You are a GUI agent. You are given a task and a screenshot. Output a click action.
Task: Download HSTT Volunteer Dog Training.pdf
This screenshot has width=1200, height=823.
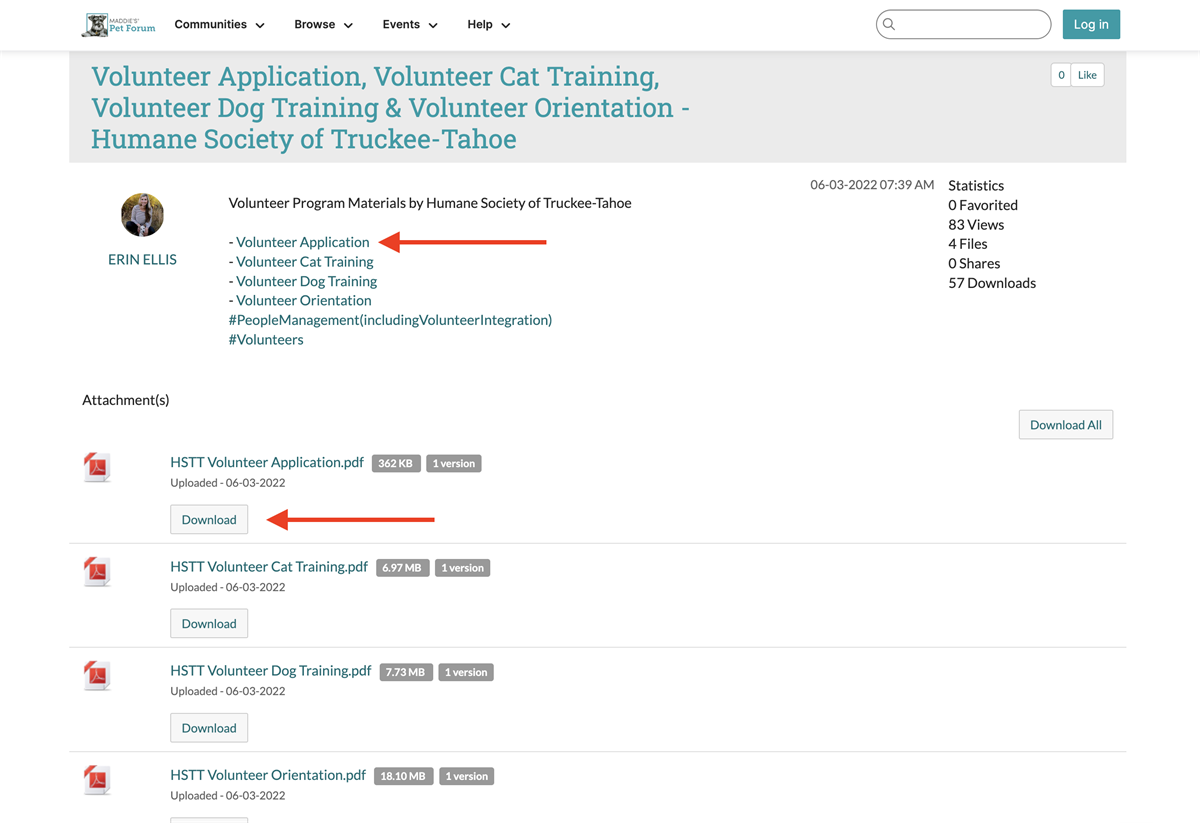click(x=209, y=727)
